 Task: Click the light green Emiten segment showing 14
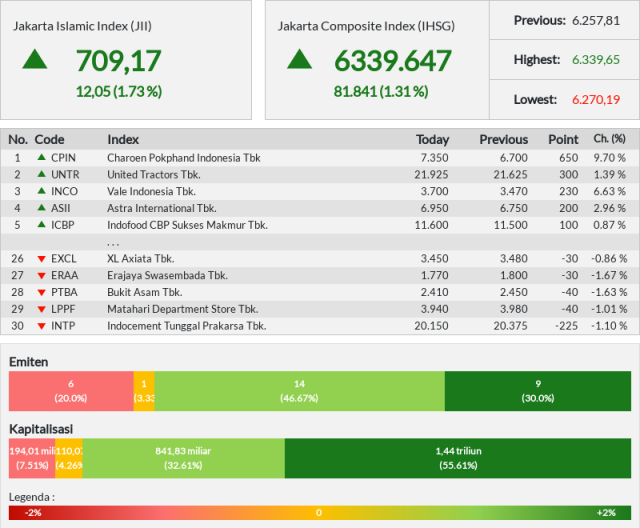click(x=299, y=390)
